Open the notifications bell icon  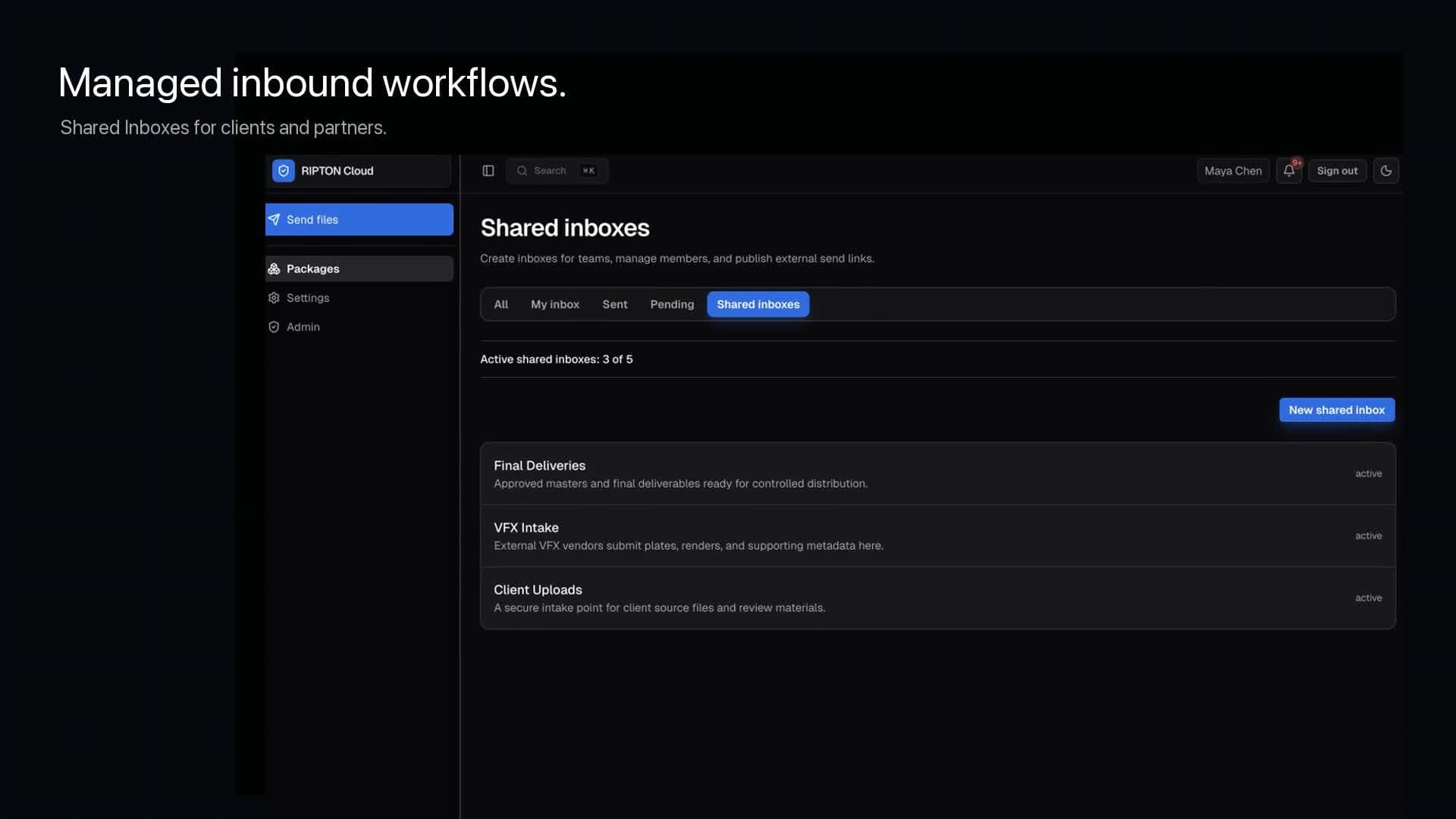click(x=1289, y=171)
